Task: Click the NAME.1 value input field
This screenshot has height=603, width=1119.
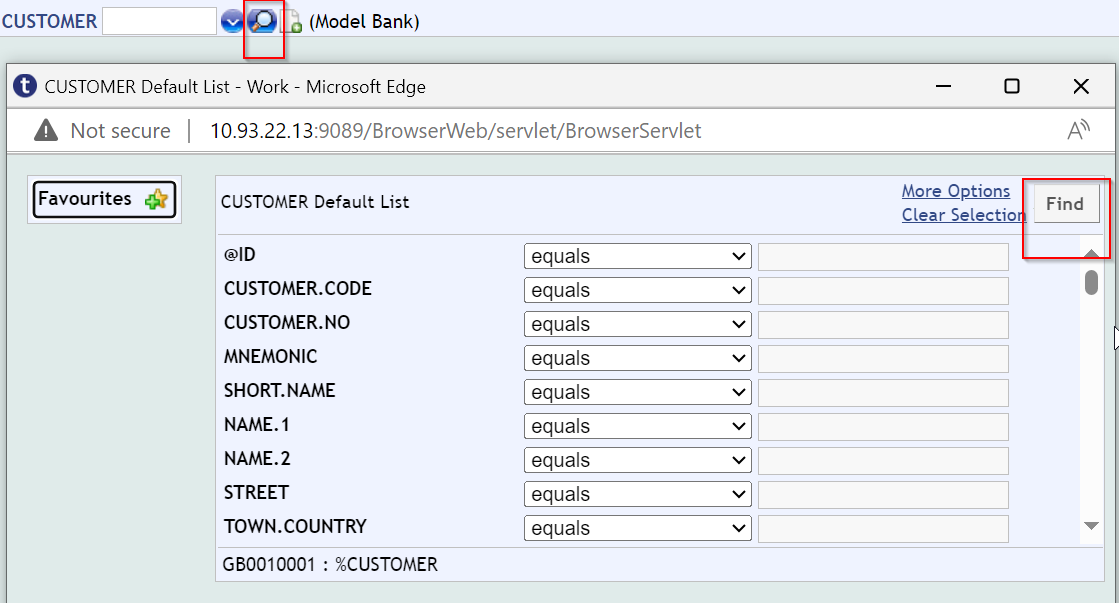Action: click(882, 427)
